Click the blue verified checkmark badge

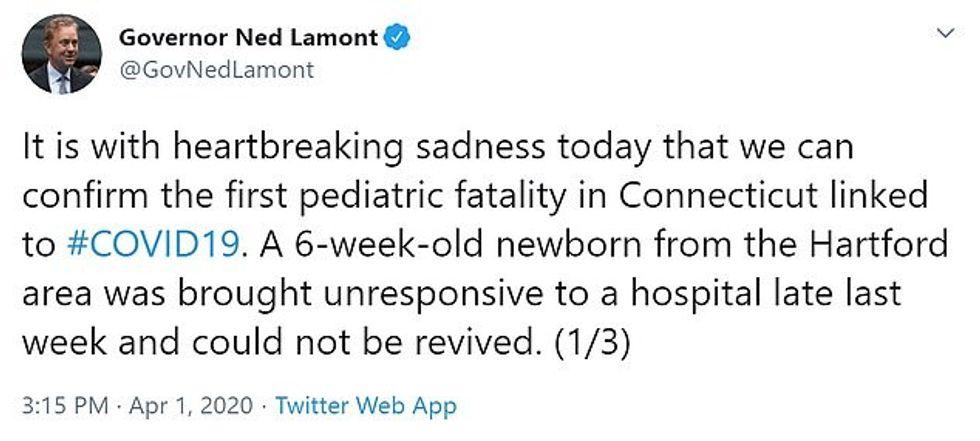coord(398,39)
